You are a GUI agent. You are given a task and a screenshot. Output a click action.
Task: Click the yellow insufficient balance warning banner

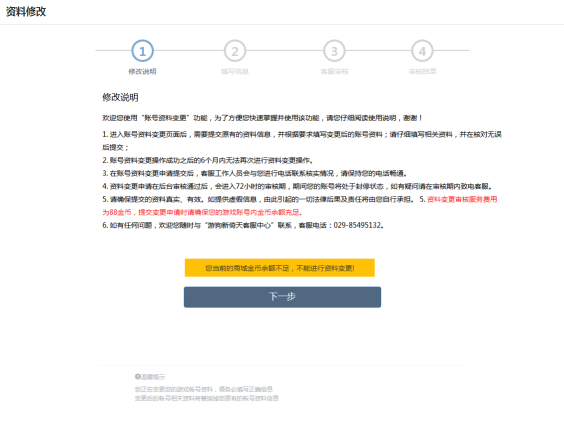[280, 268]
